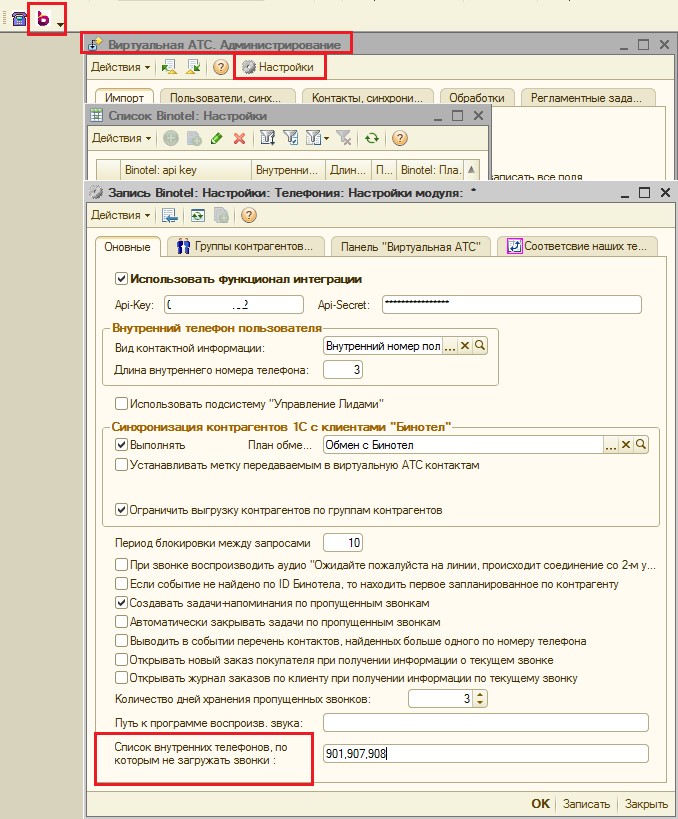Switch to Импорт tab

coord(124,97)
